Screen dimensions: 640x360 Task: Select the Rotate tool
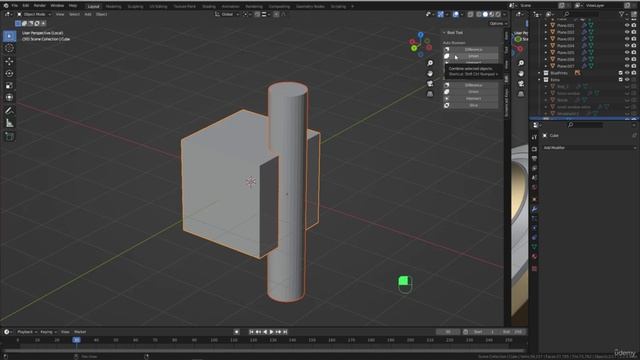[x=9, y=73]
